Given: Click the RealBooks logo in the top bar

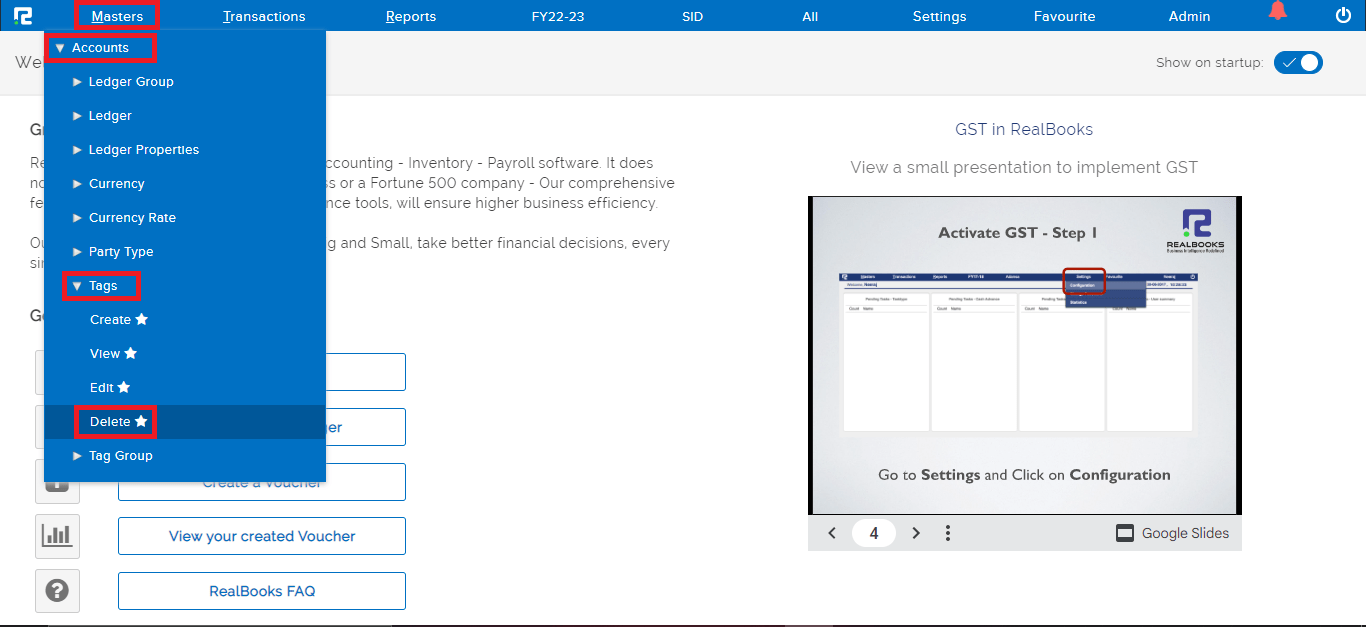Looking at the screenshot, I should 23,15.
